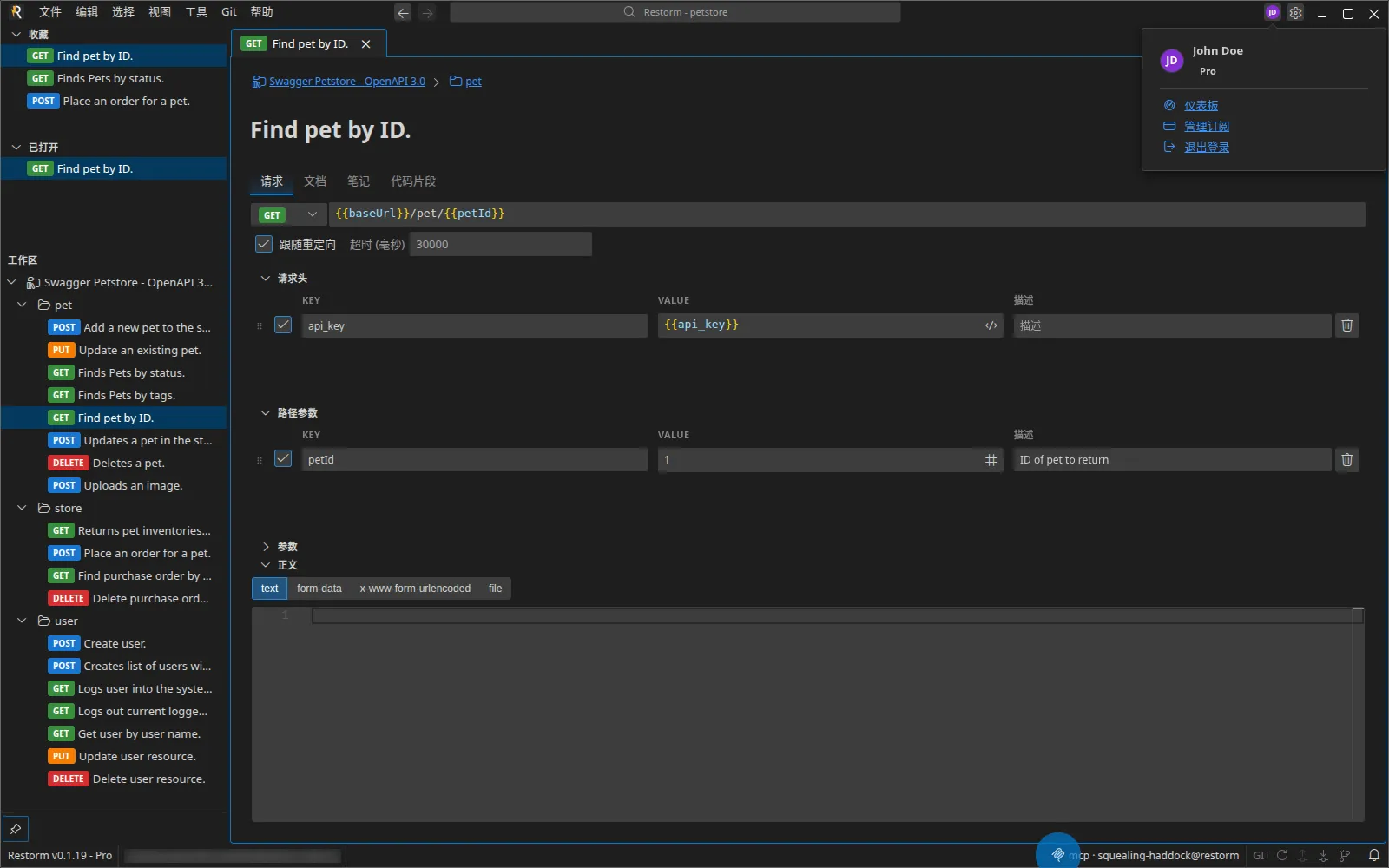Image resolution: width=1389 pixels, height=868 pixels.
Task: Uncheck the api_key header checkbox
Action: (283, 325)
